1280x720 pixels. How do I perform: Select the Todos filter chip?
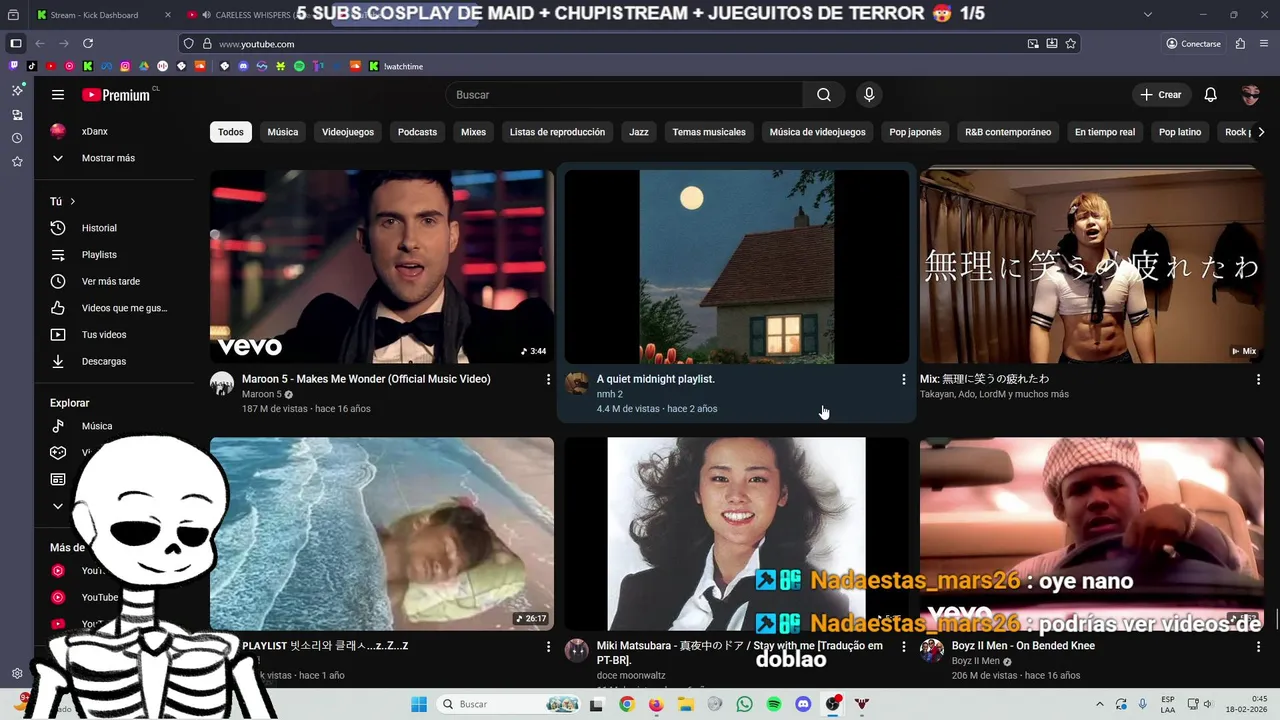(x=231, y=132)
